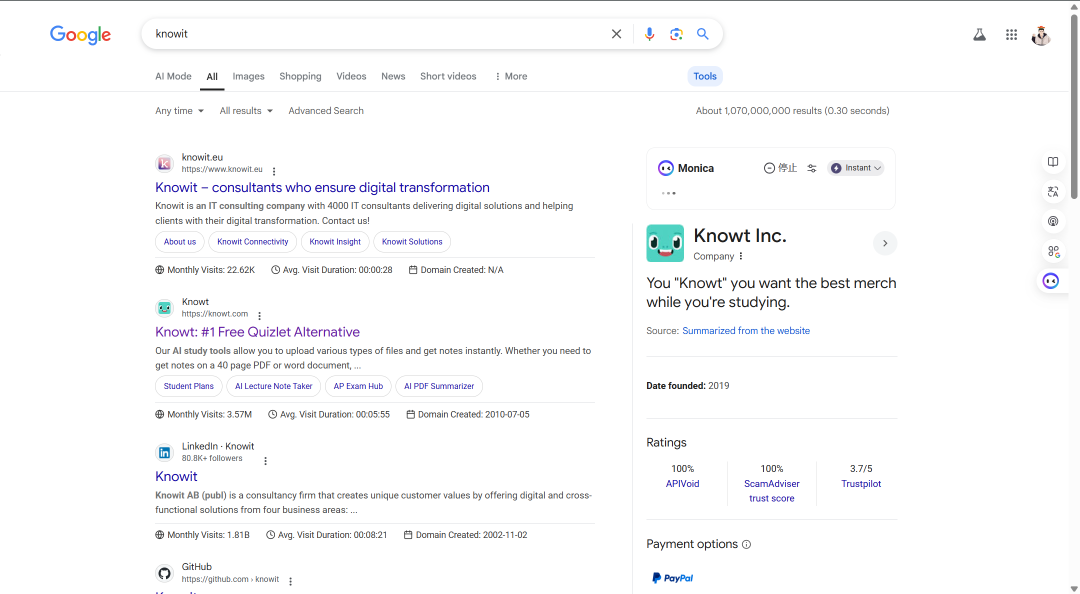
Task: Click in the search input field
Action: pyautogui.click(x=379, y=34)
